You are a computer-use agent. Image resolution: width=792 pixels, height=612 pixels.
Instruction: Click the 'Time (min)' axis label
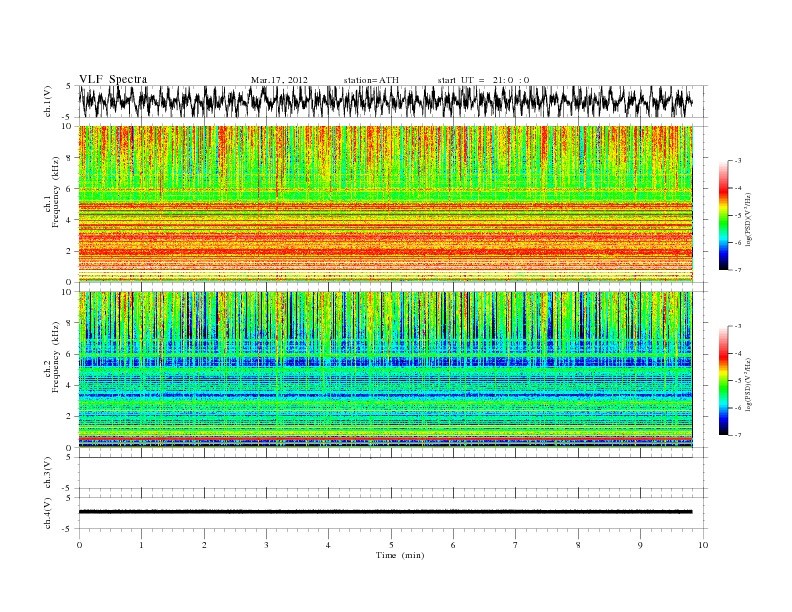pyautogui.click(x=400, y=555)
